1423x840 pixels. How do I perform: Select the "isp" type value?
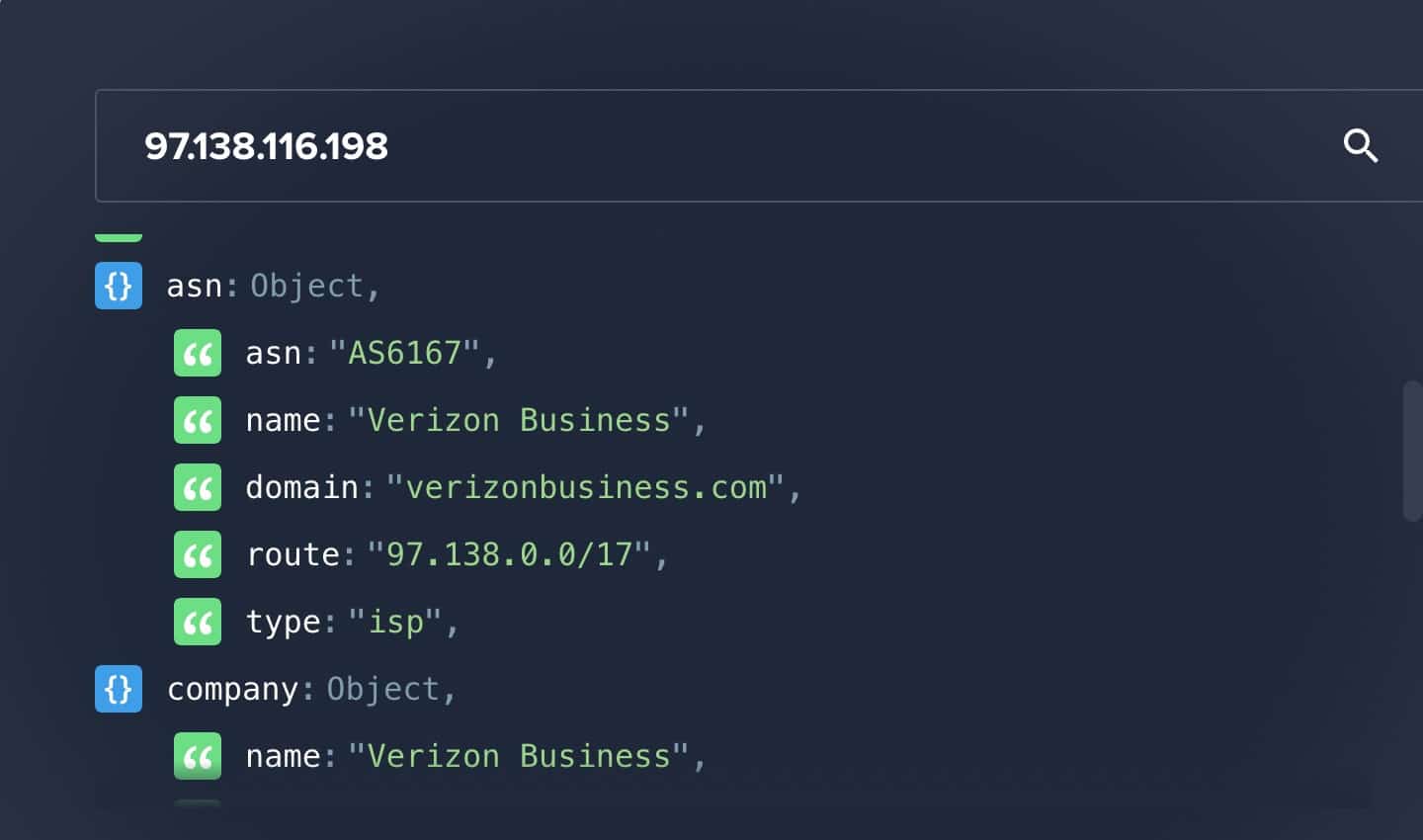395,622
